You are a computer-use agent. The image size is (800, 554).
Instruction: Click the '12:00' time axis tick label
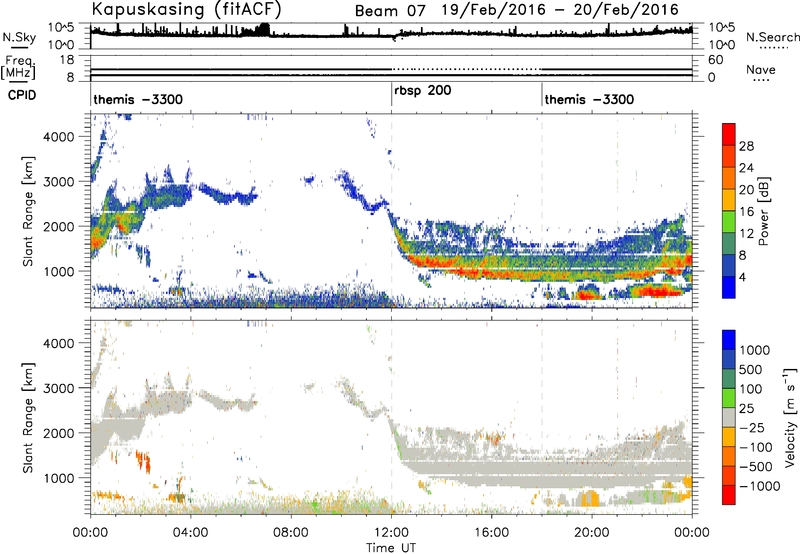(391, 533)
